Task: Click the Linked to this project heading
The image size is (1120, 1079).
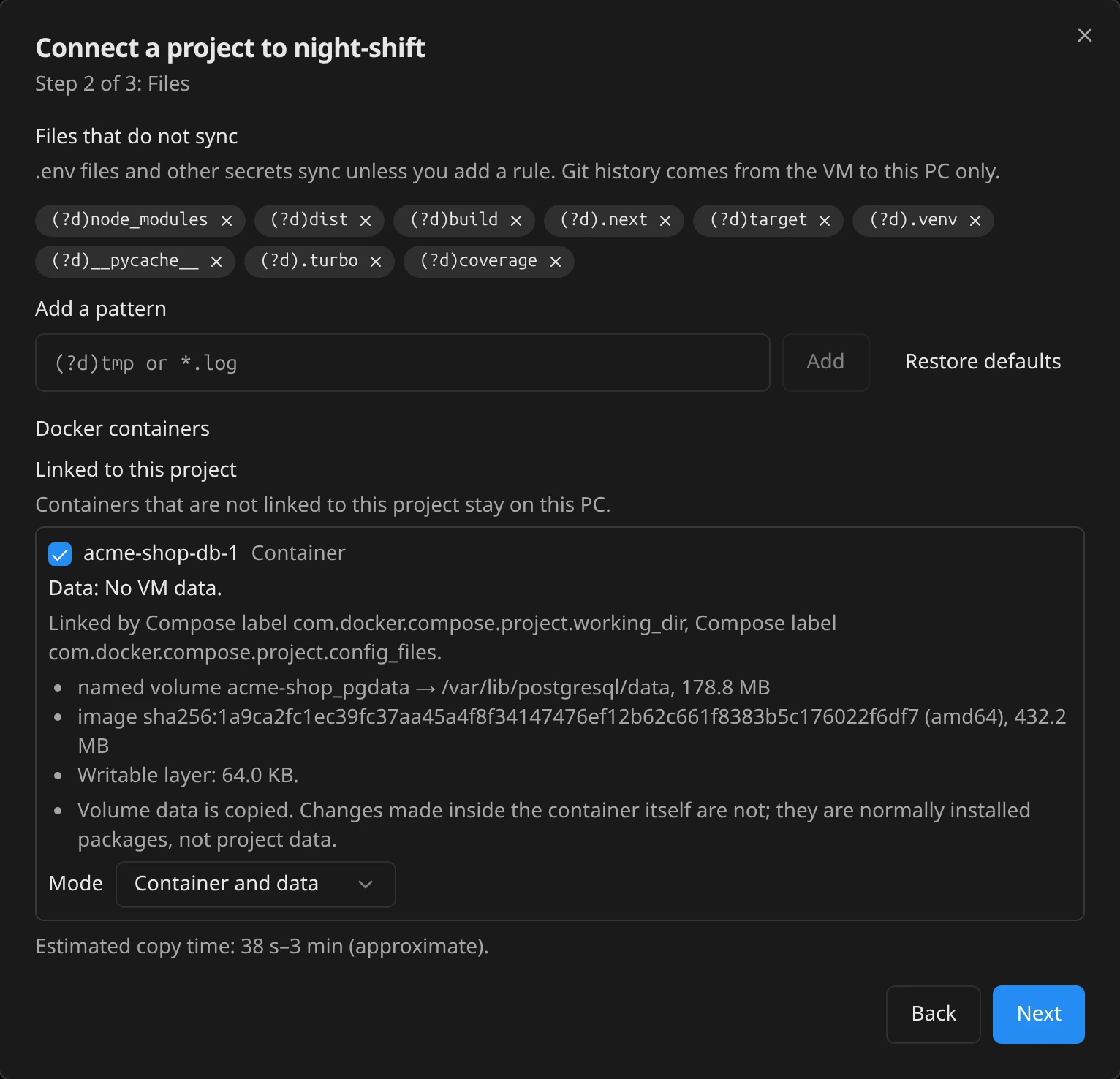Action: [x=136, y=470]
